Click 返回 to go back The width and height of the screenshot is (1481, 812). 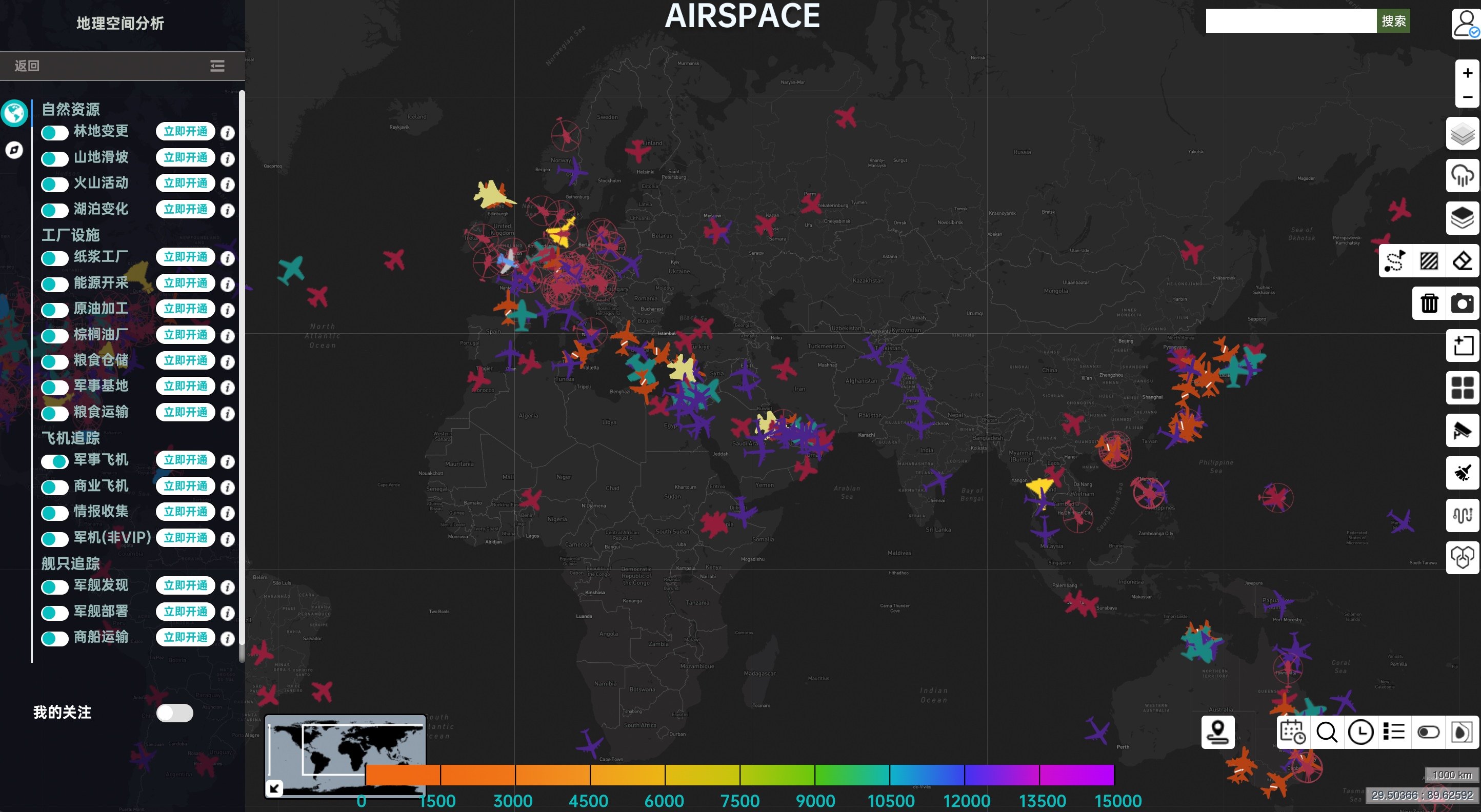pyautogui.click(x=27, y=66)
